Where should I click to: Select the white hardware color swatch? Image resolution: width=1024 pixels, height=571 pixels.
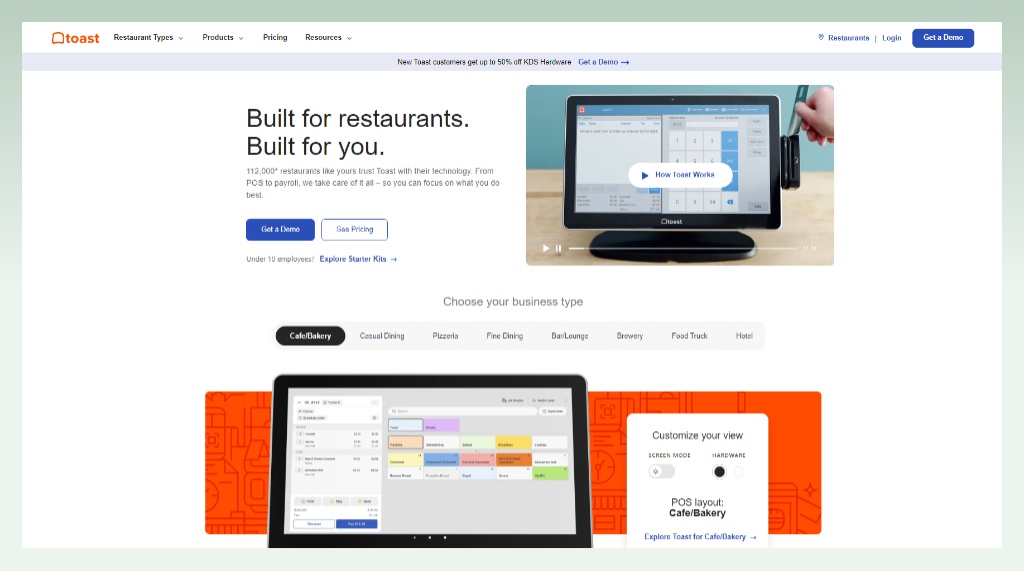739,472
